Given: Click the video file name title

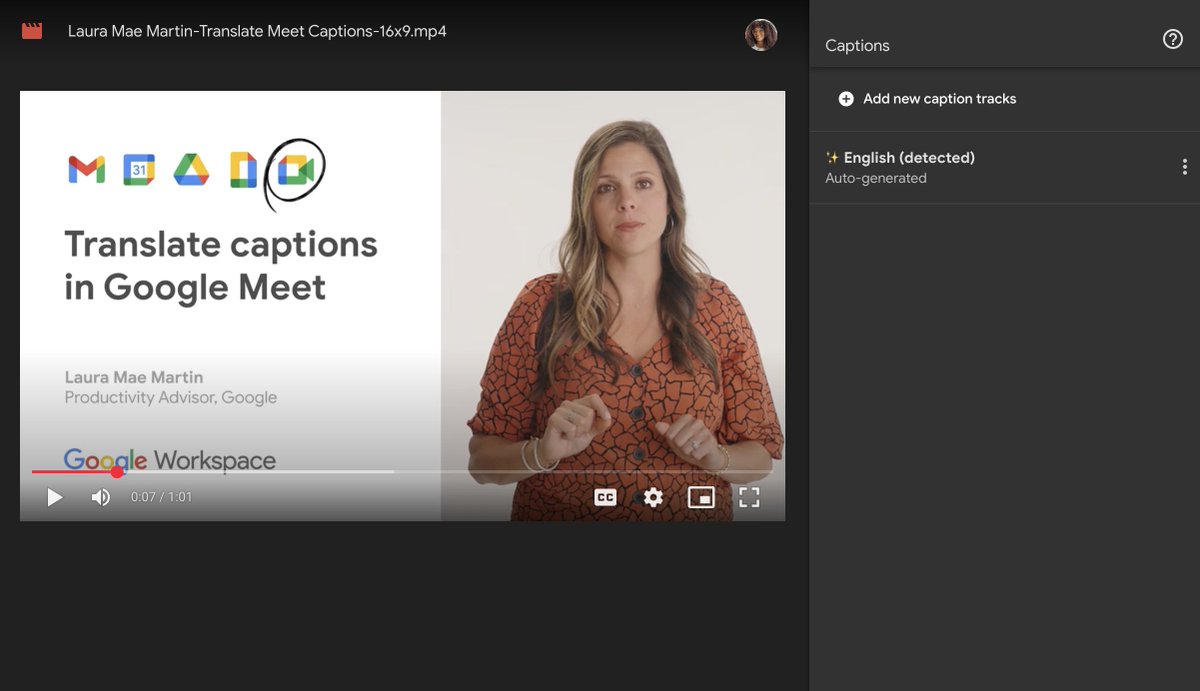Looking at the screenshot, I should 257,31.
